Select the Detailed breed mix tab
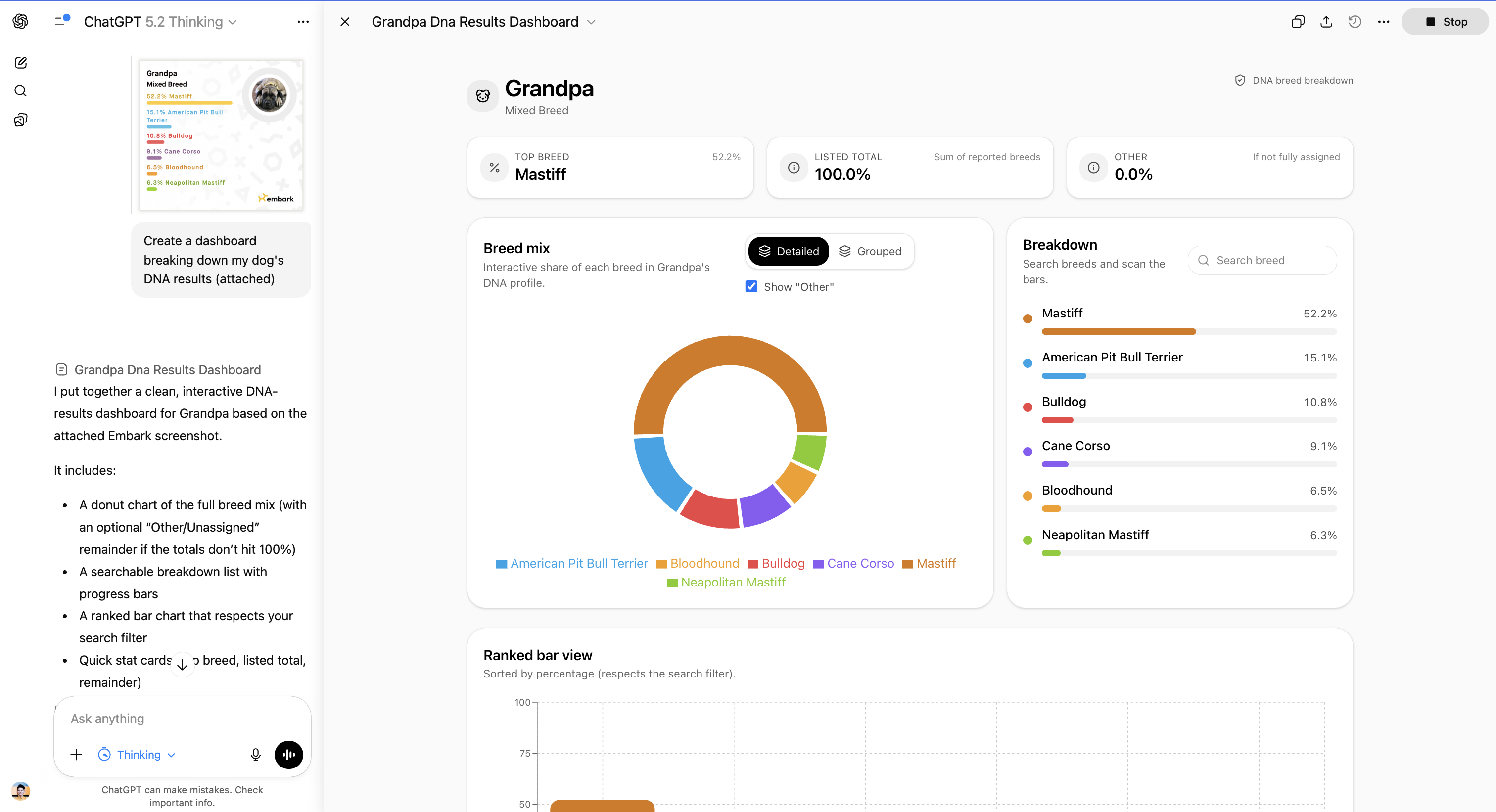Viewport: 1496px width, 812px height. [788, 251]
